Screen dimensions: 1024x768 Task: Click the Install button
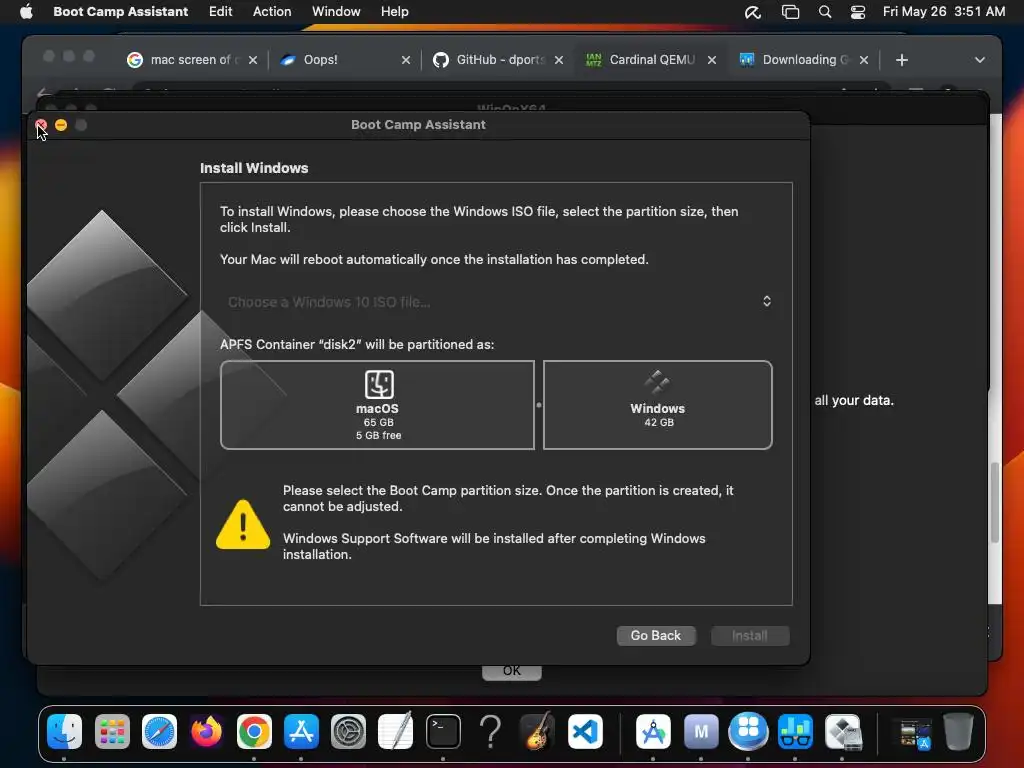(750, 635)
